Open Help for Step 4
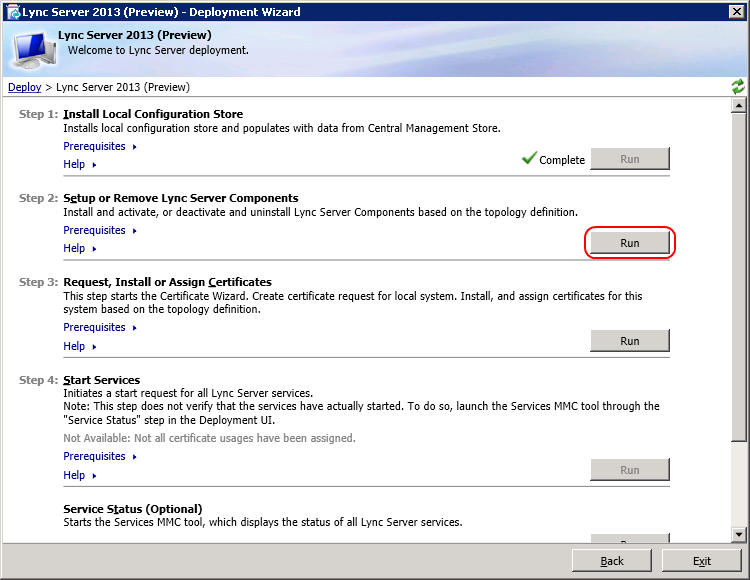This screenshot has height=580, width=750. coord(80,475)
